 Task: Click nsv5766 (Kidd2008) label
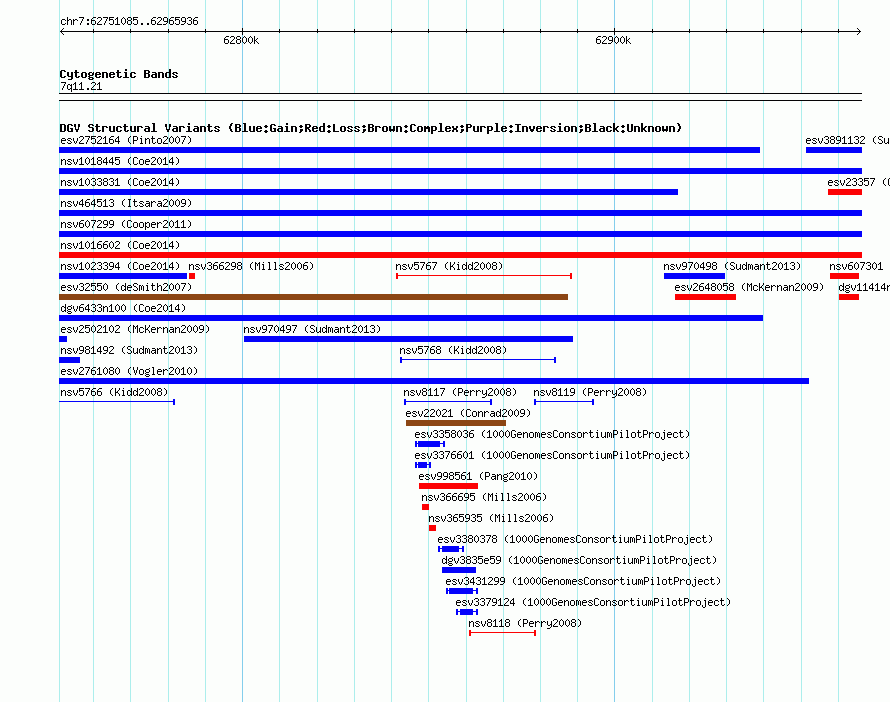(114, 392)
